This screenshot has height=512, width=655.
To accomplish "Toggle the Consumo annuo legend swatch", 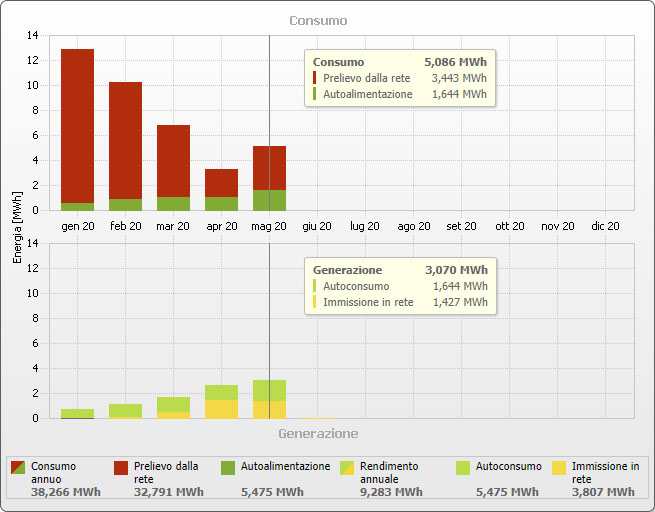I will pos(18,468).
